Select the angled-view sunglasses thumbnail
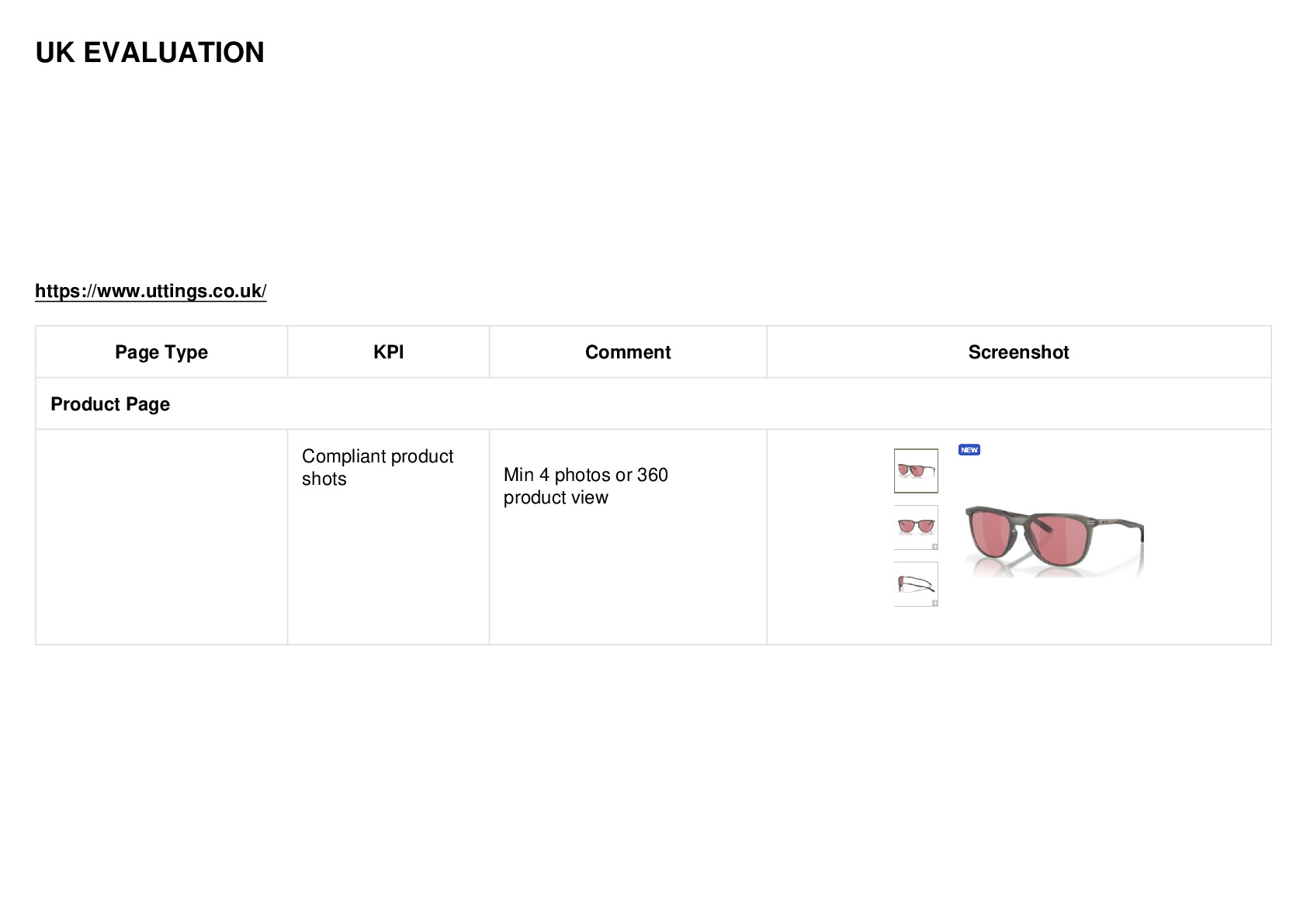 pos(916,471)
